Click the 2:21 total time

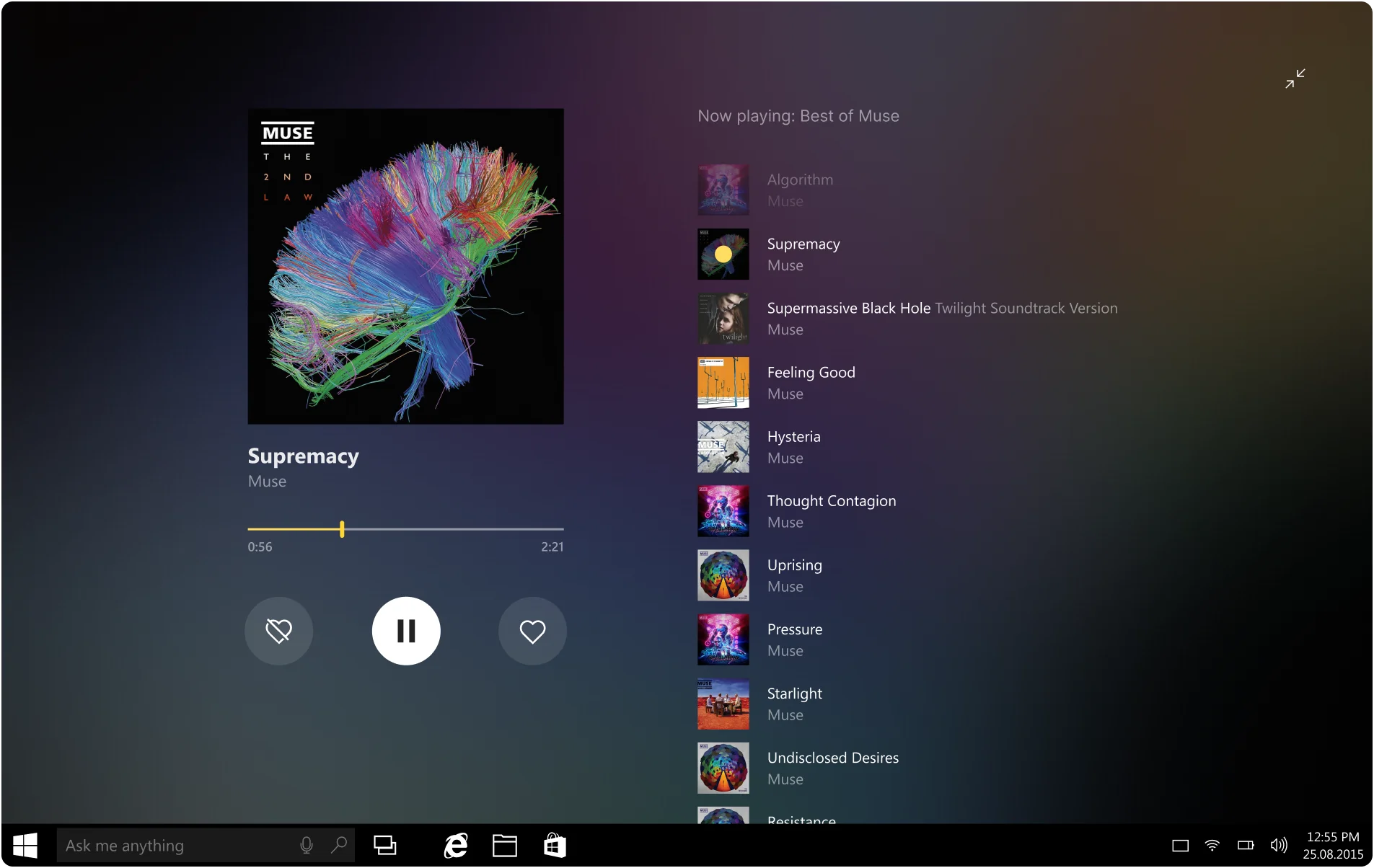[x=552, y=546]
